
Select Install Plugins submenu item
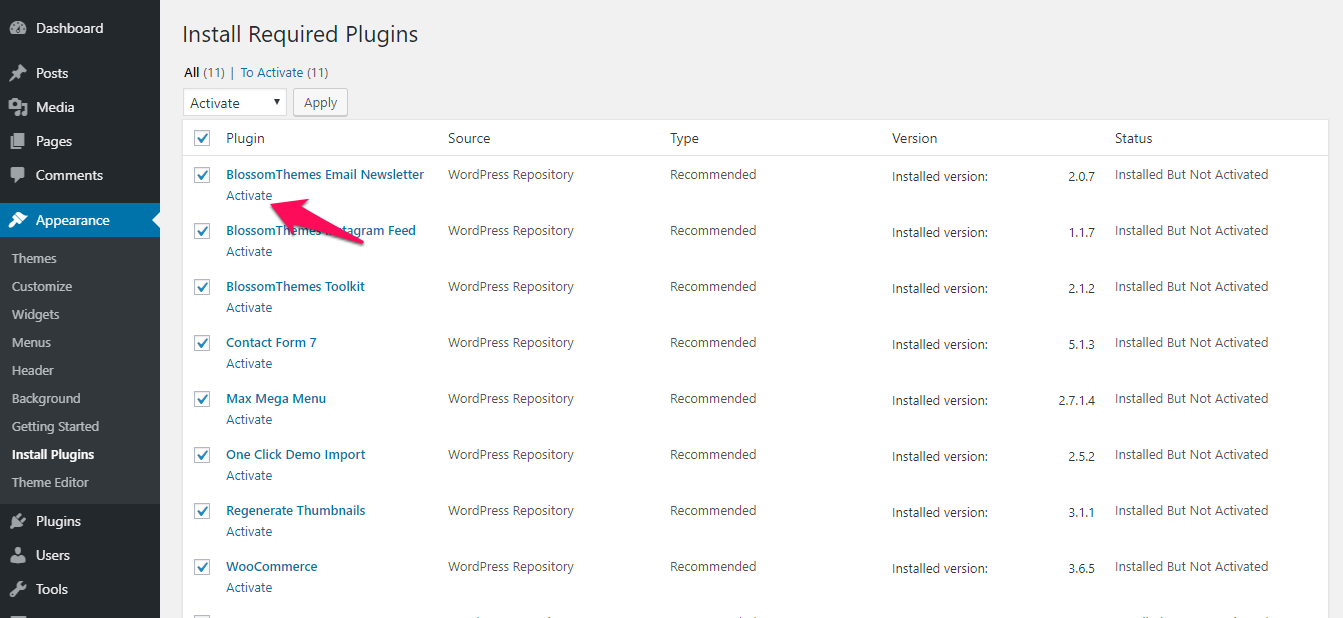53,454
